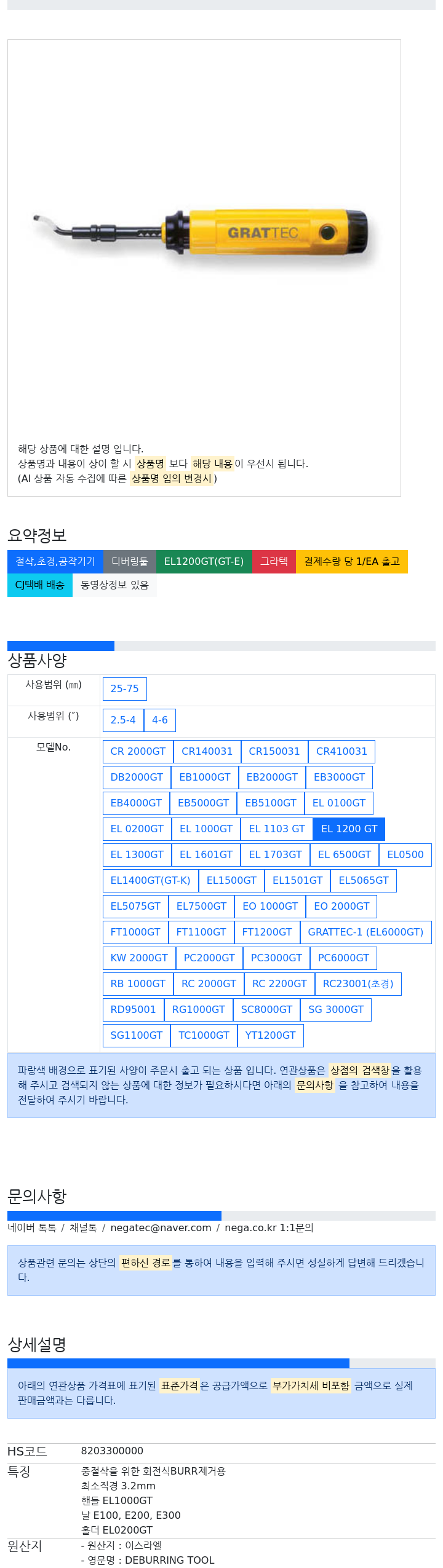The image size is (443, 1568).
Task: Open model EL1400GT(GT-K)
Action: (150, 880)
